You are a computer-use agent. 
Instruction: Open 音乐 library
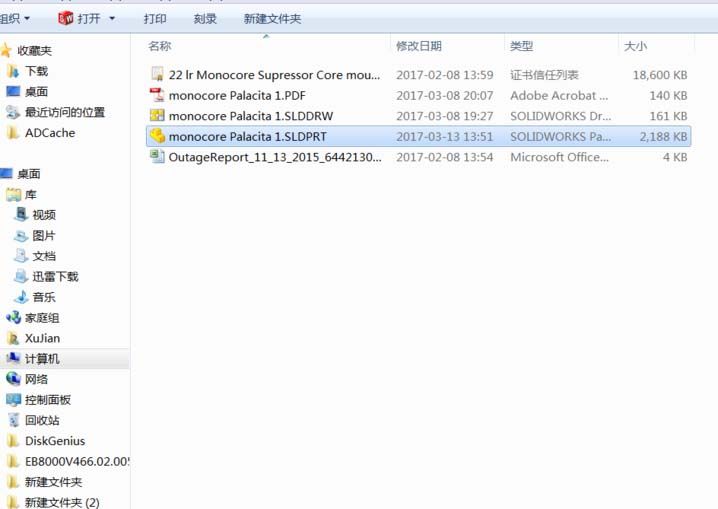tap(44, 298)
